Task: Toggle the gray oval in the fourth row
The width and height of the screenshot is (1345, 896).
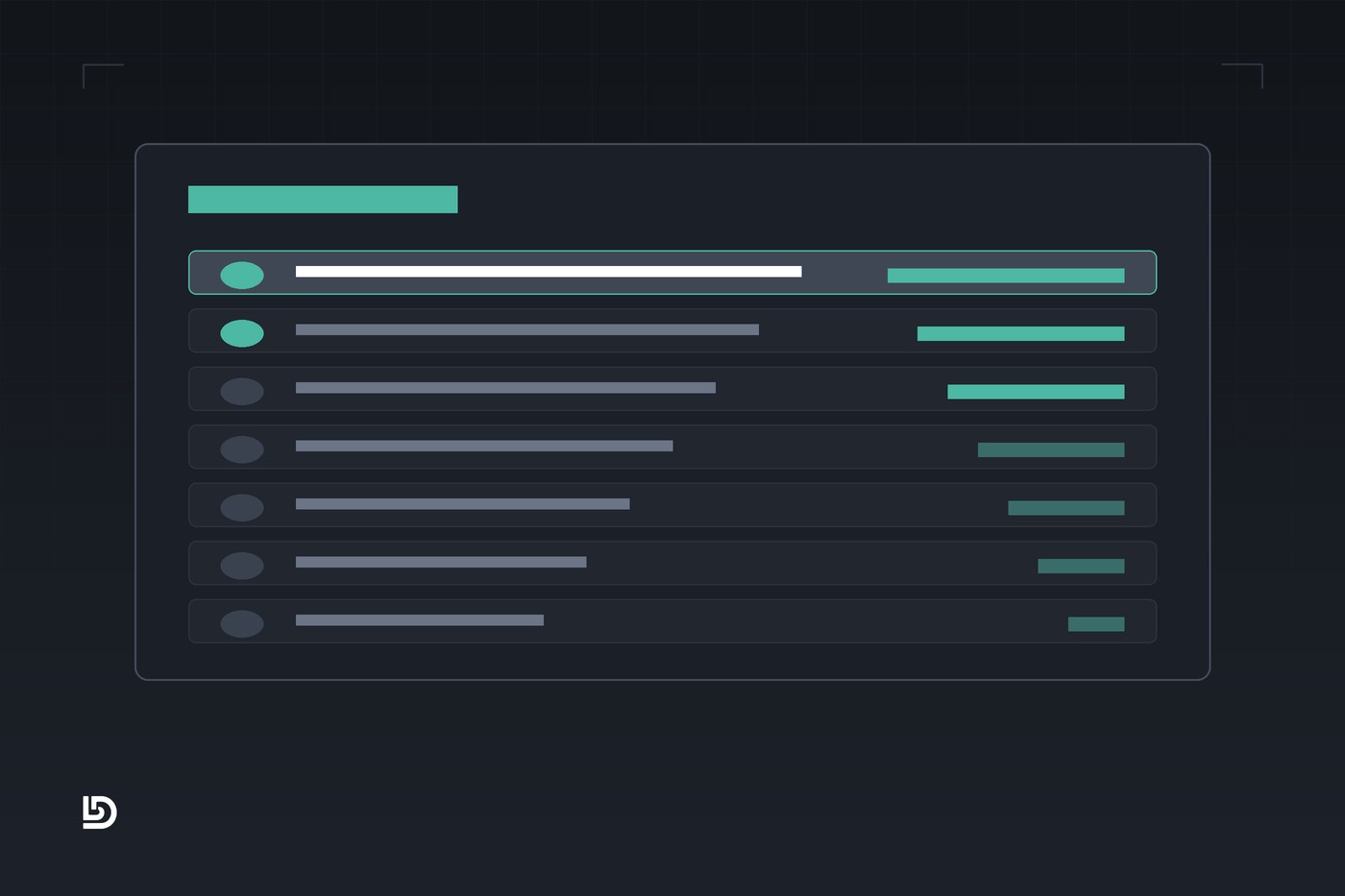Action: click(x=242, y=449)
